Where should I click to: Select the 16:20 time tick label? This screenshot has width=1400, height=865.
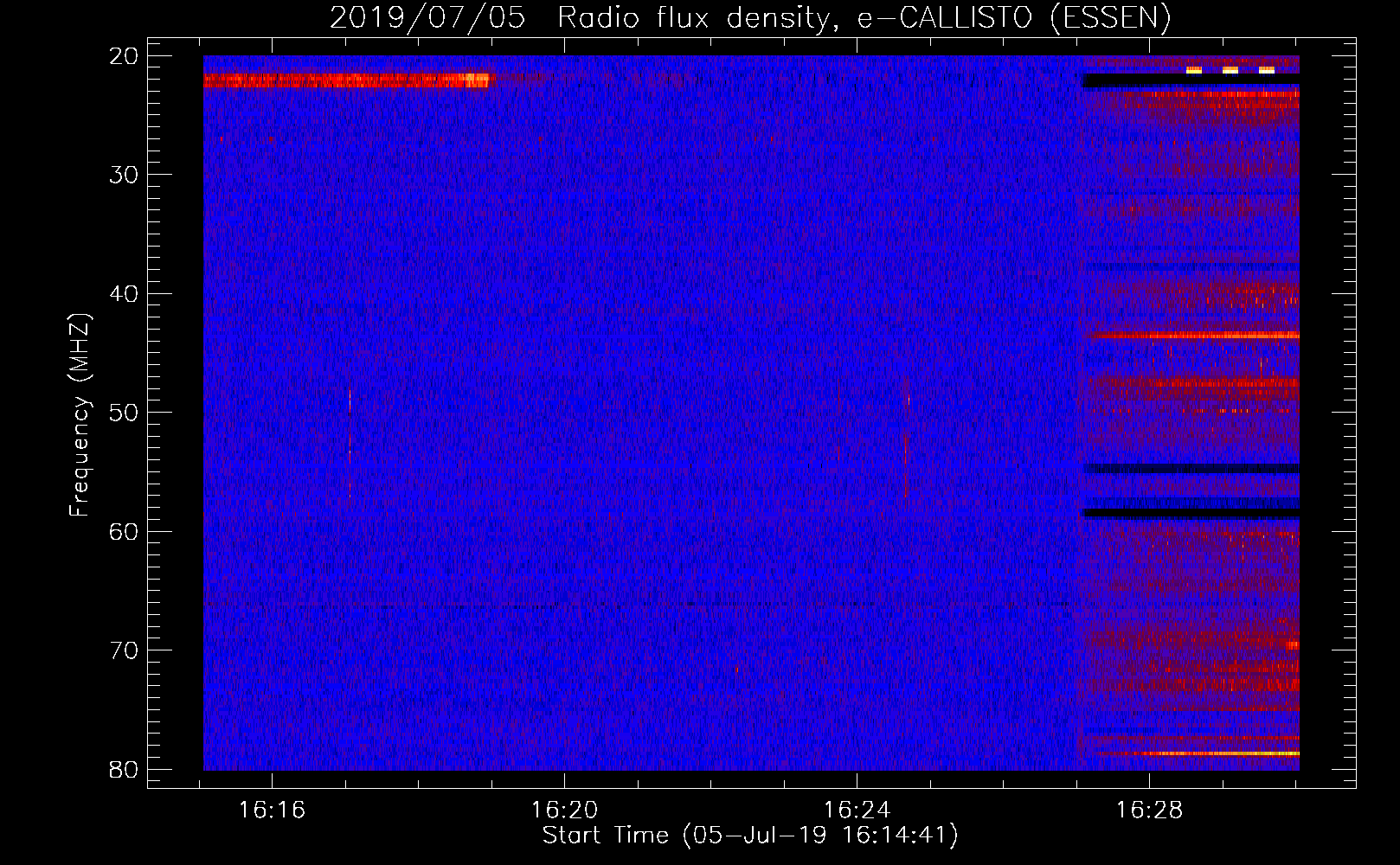tap(564, 811)
